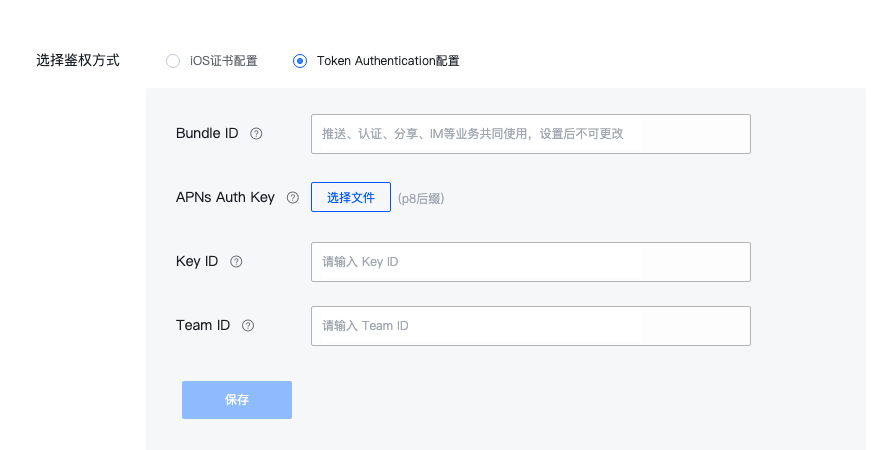Image resolution: width=874 pixels, height=450 pixels.
Task: Click the 选择文件 button
Action: [x=351, y=197]
